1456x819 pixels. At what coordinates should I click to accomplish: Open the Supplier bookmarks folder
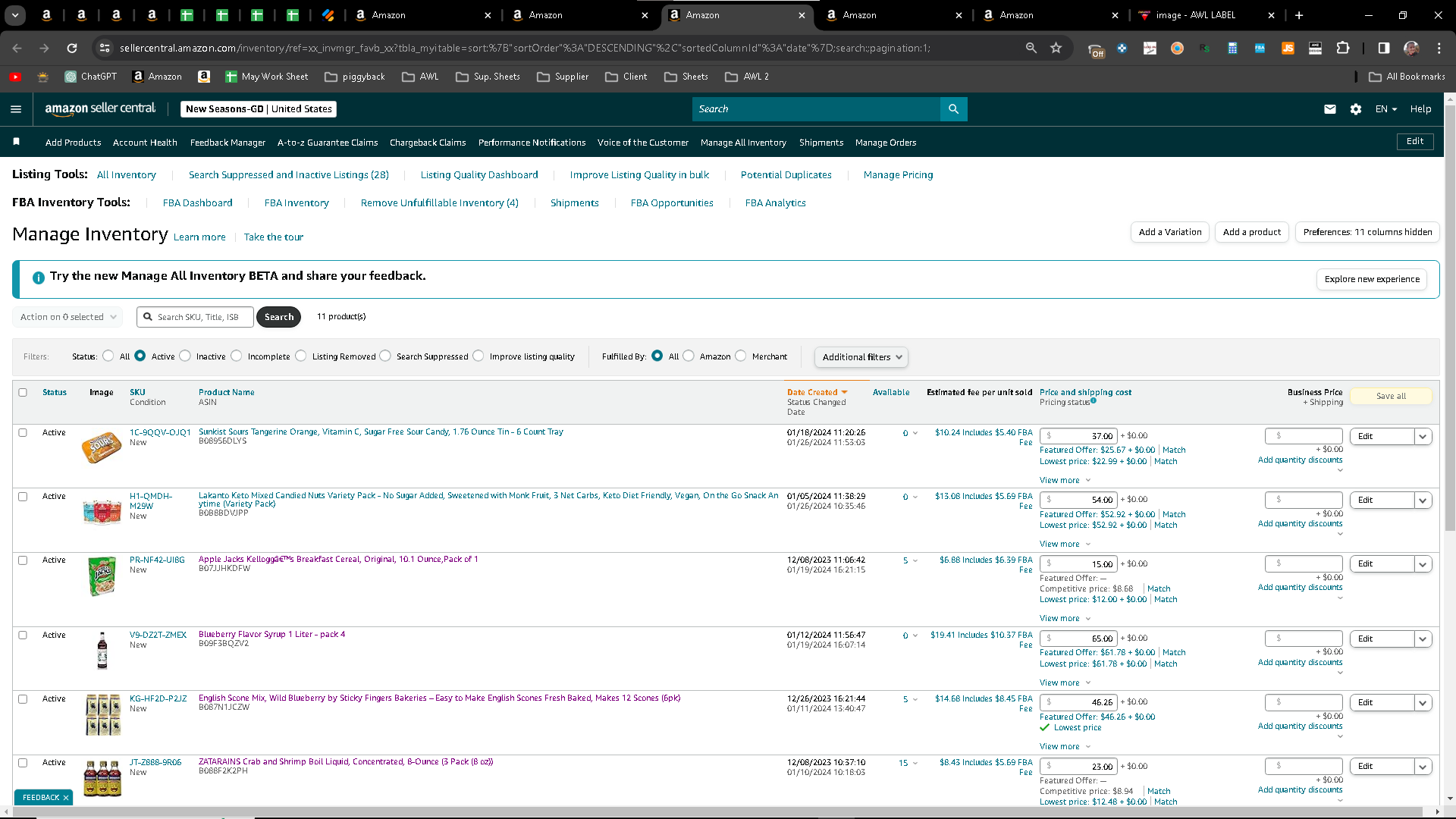coord(562,77)
